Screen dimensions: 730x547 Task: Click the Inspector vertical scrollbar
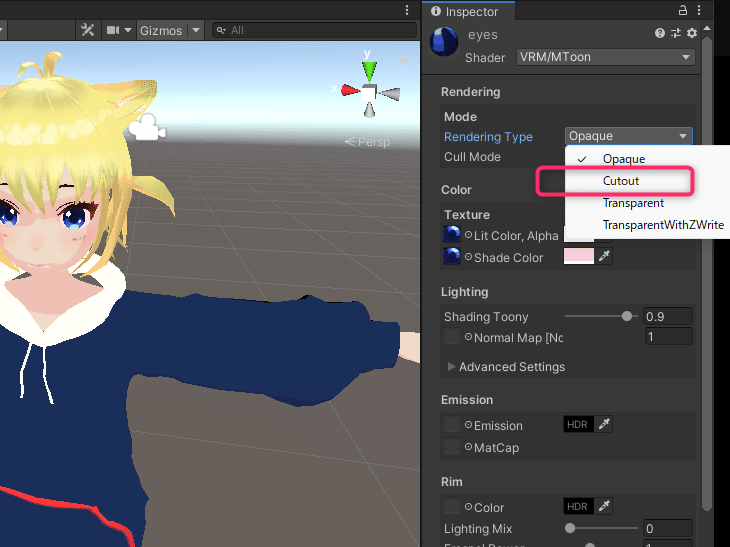[x=707, y=272]
